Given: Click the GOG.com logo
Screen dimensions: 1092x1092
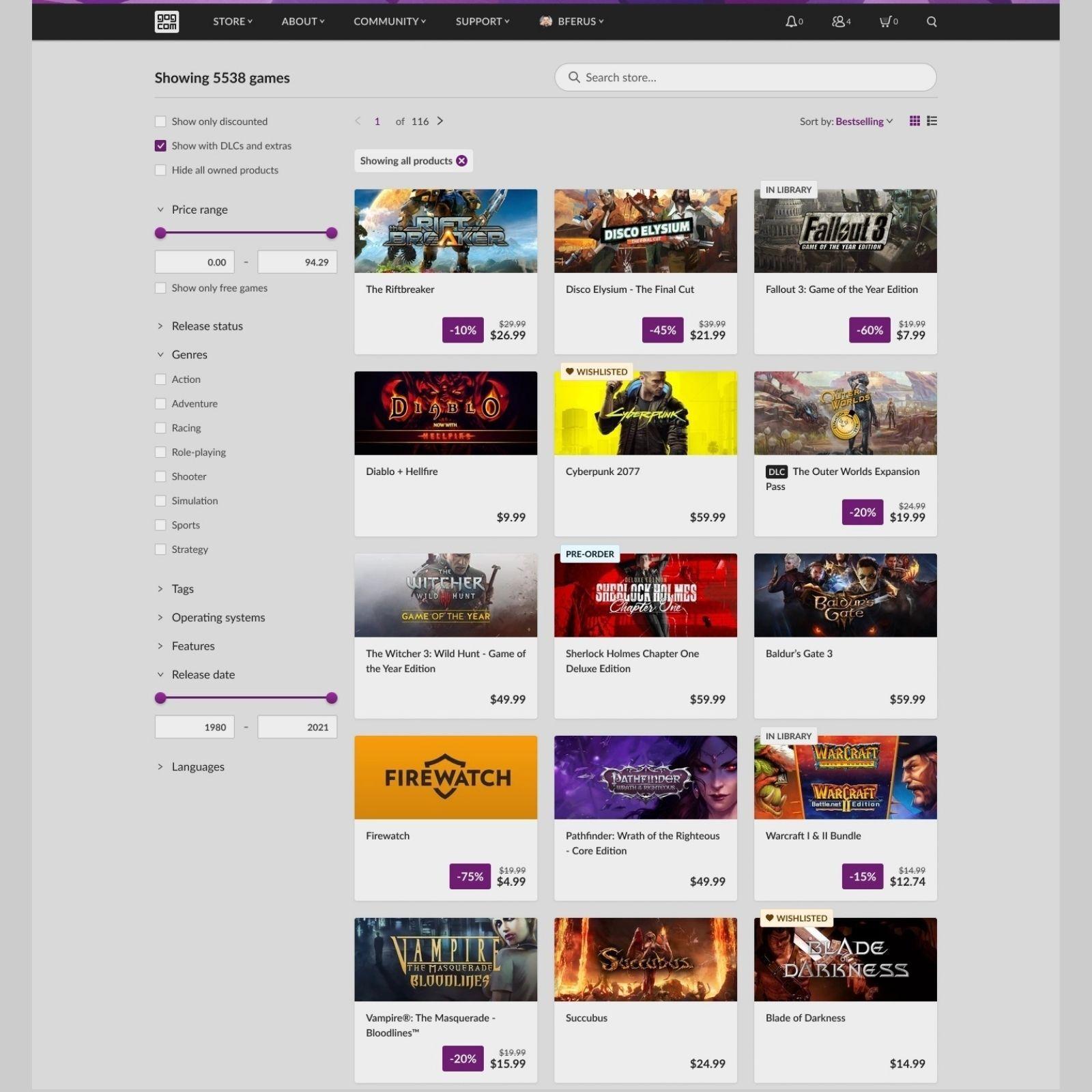Looking at the screenshot, I should coord(167,21).
